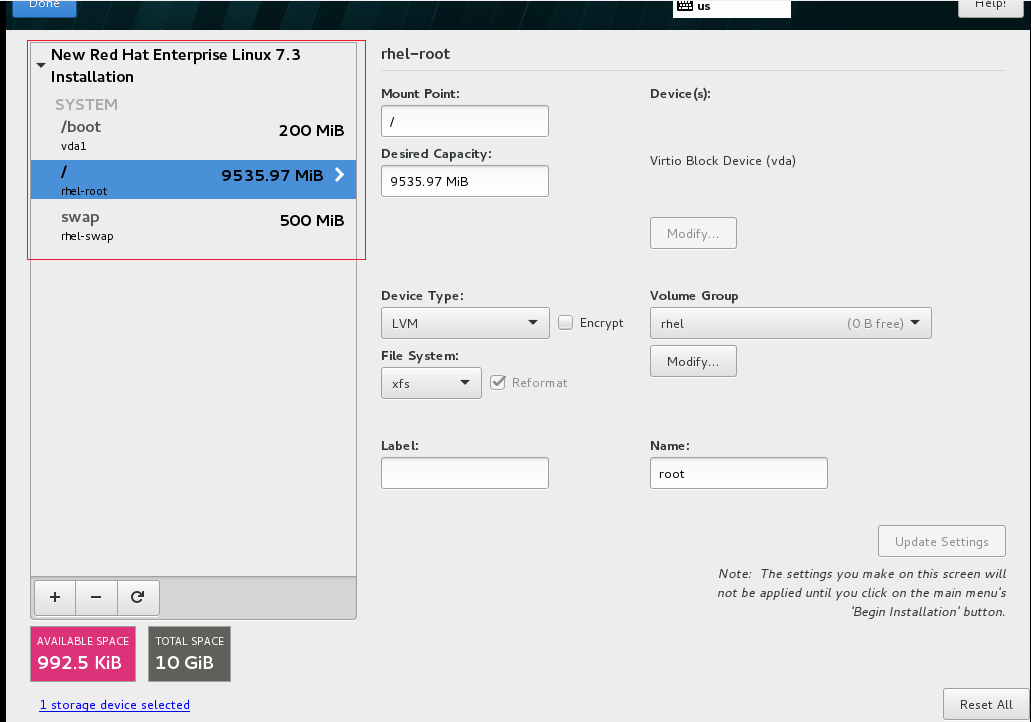The height and width of the screenshot is (722, 1031).
Task: Add a new mount point with plus button
Action: click(x=55, y=597)
